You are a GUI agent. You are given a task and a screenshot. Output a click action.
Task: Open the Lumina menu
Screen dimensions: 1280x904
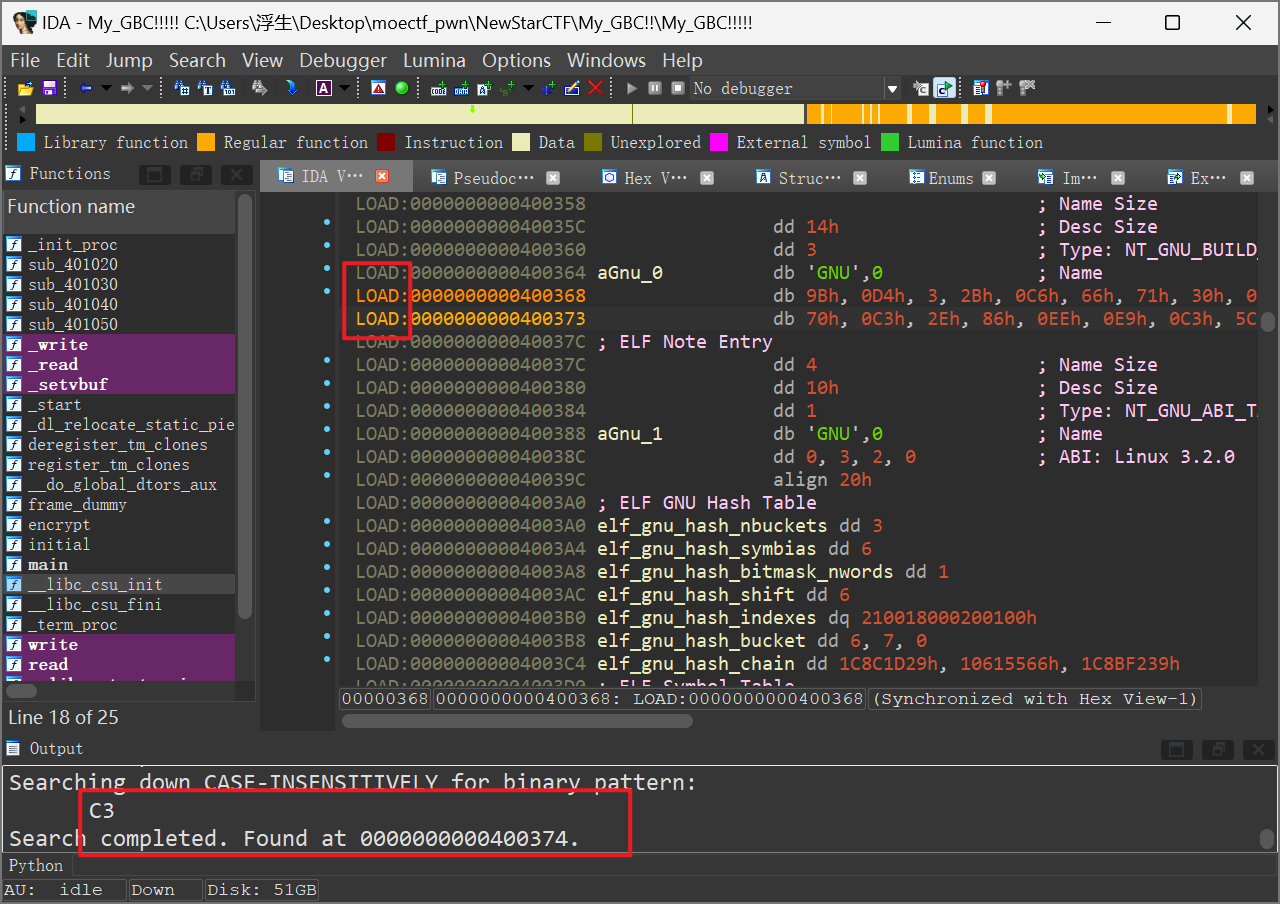pyautogui.click(x=434, y=60)
